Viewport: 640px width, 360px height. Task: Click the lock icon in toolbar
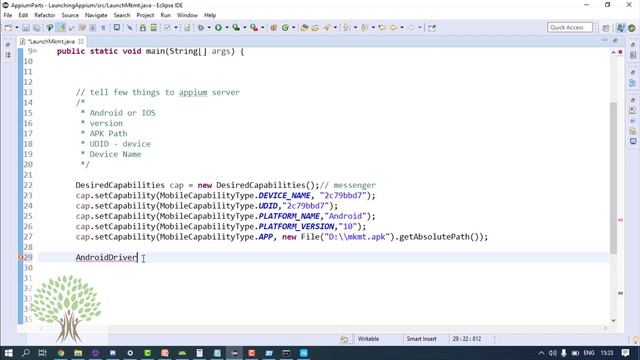(x=142, y=28)
